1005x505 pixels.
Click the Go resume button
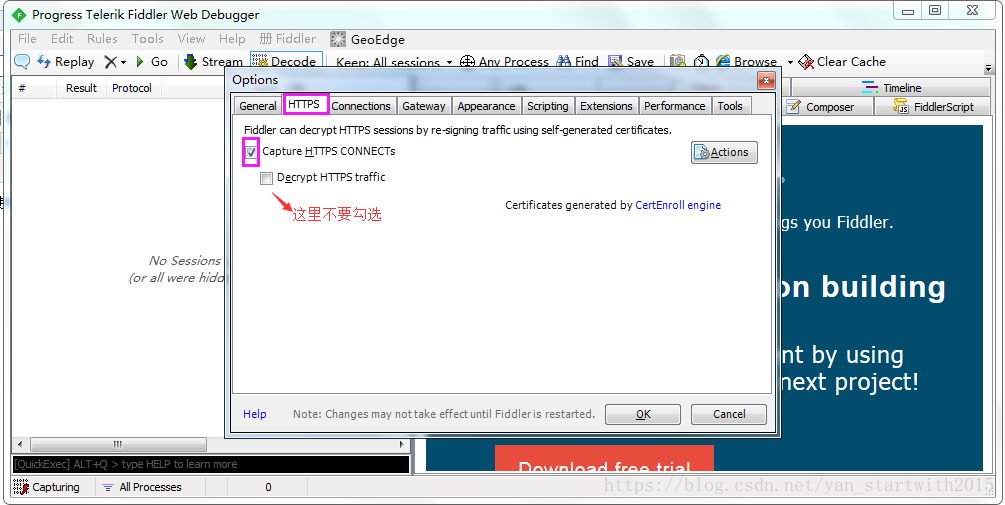pyautogui.click(x=152, y=62)
